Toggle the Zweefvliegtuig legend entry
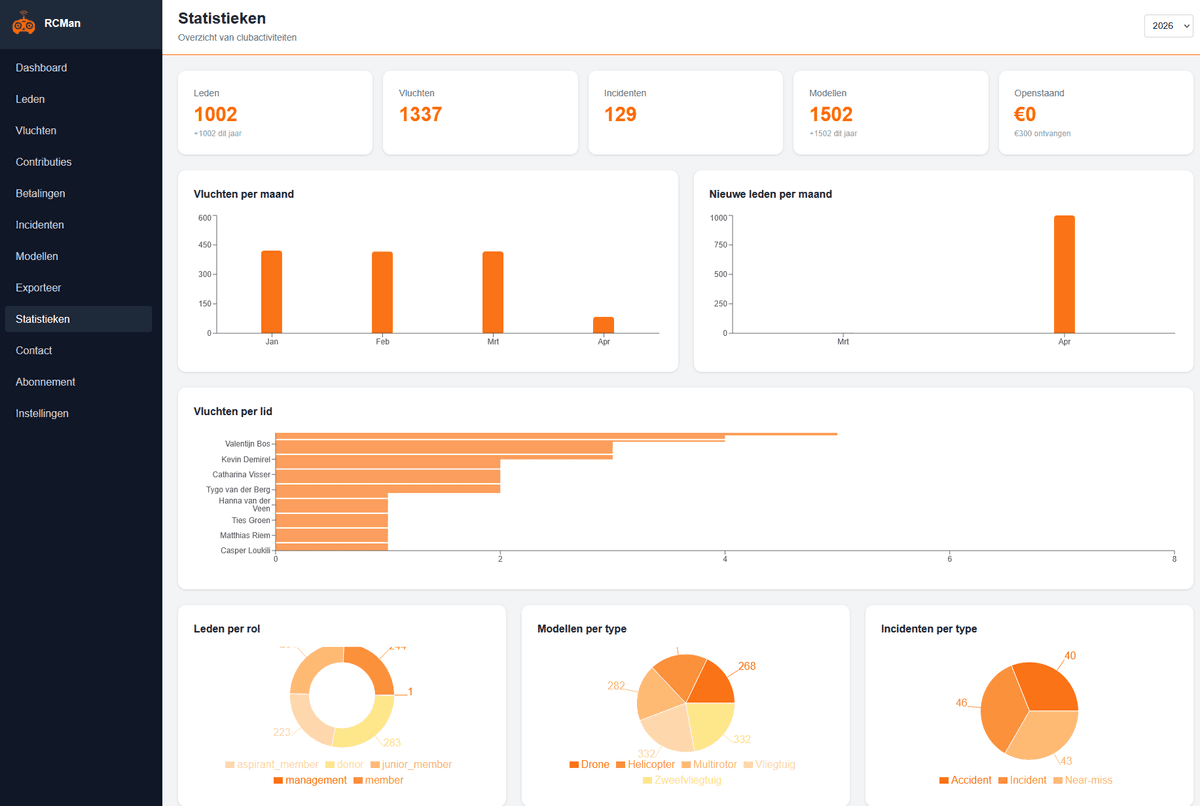 click(x=685, y=780)
